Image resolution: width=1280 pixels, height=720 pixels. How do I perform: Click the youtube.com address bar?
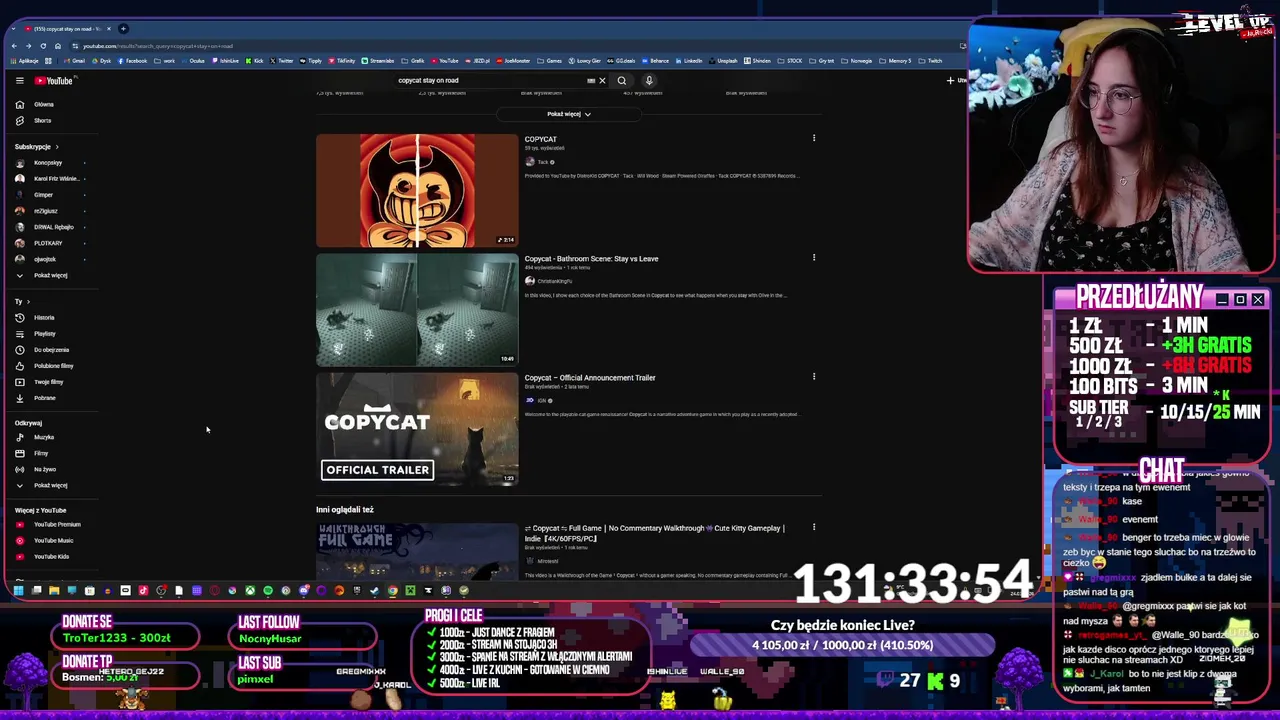click(500, 46)
